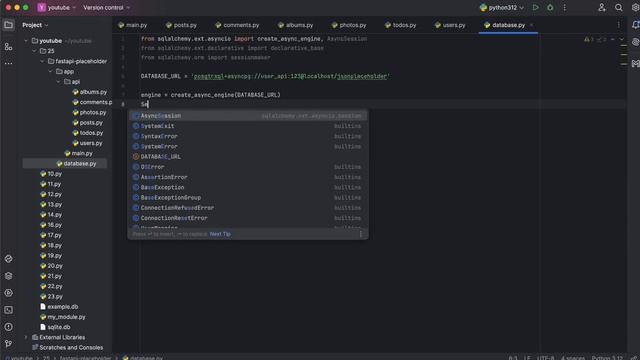Click the UTF-8 encoding status widget

click(545, 358)
